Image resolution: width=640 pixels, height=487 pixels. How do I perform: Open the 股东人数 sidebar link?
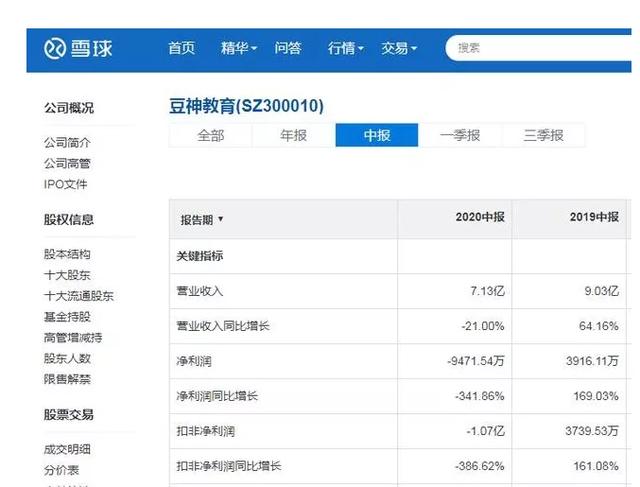point(67,358)
